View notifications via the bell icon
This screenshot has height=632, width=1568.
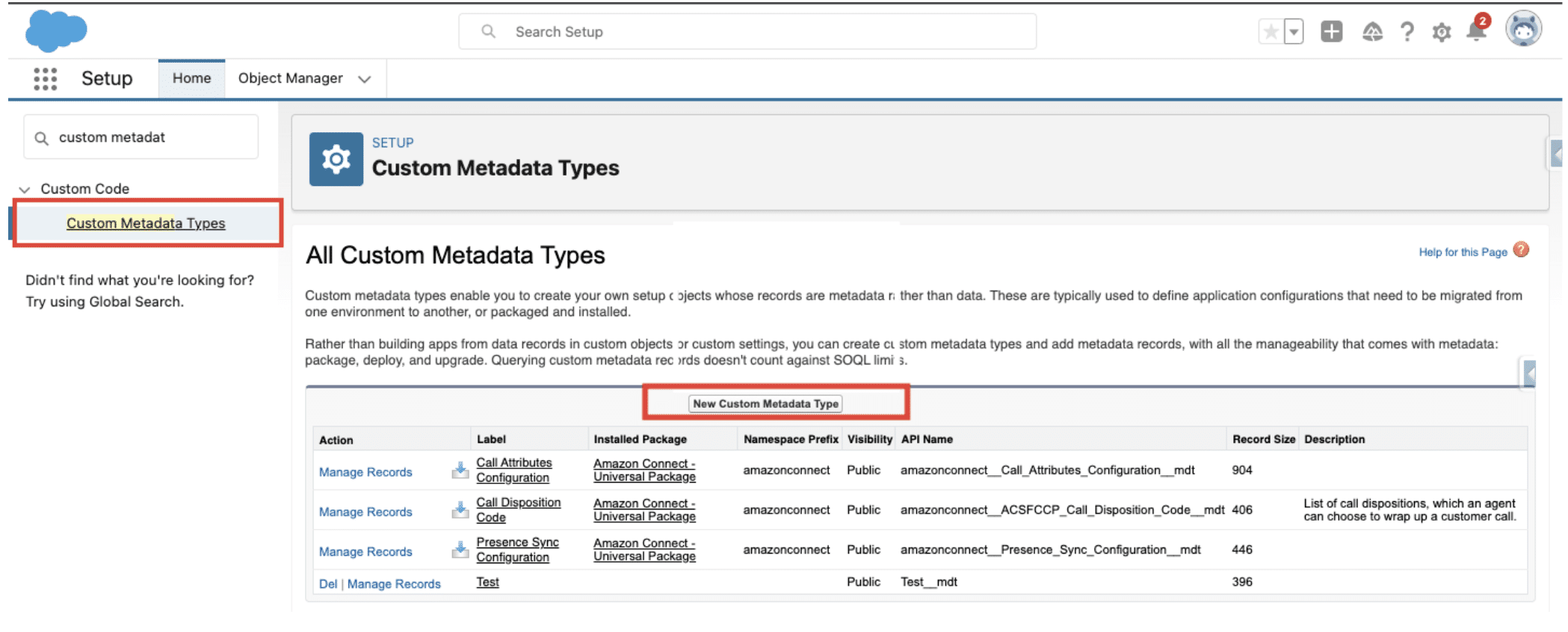[1476, 32]
